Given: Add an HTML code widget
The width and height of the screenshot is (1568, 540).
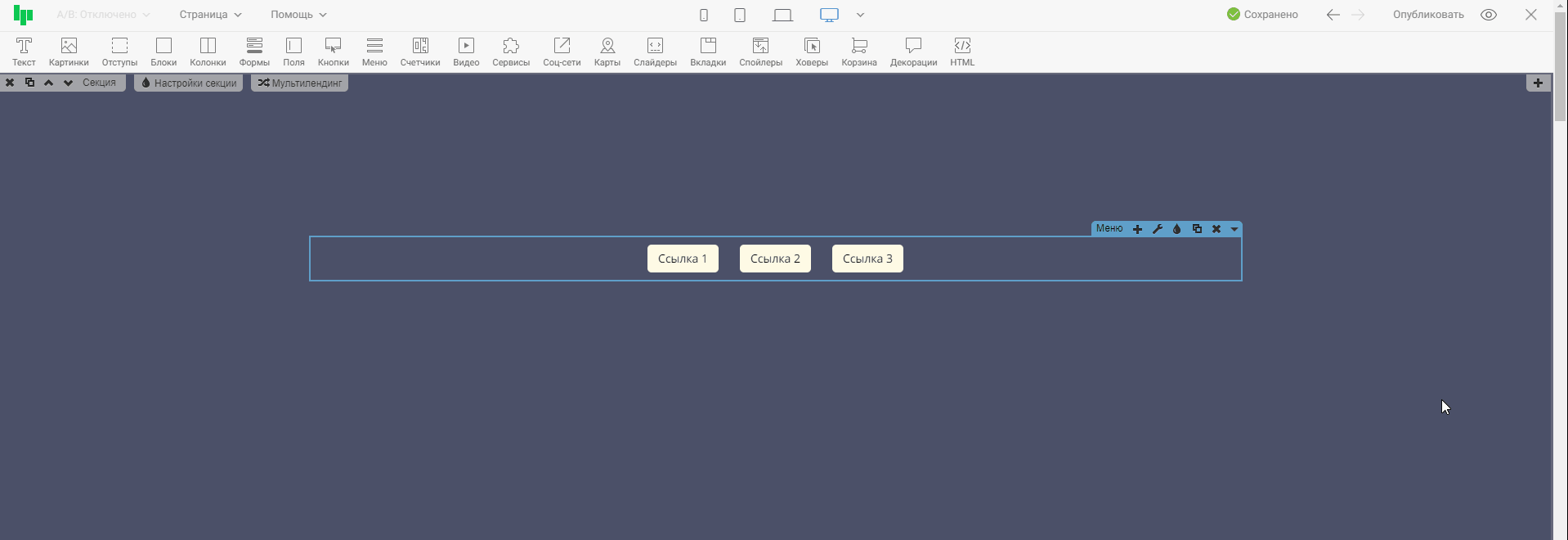Looking at the screenshot, I should point(962,52).
